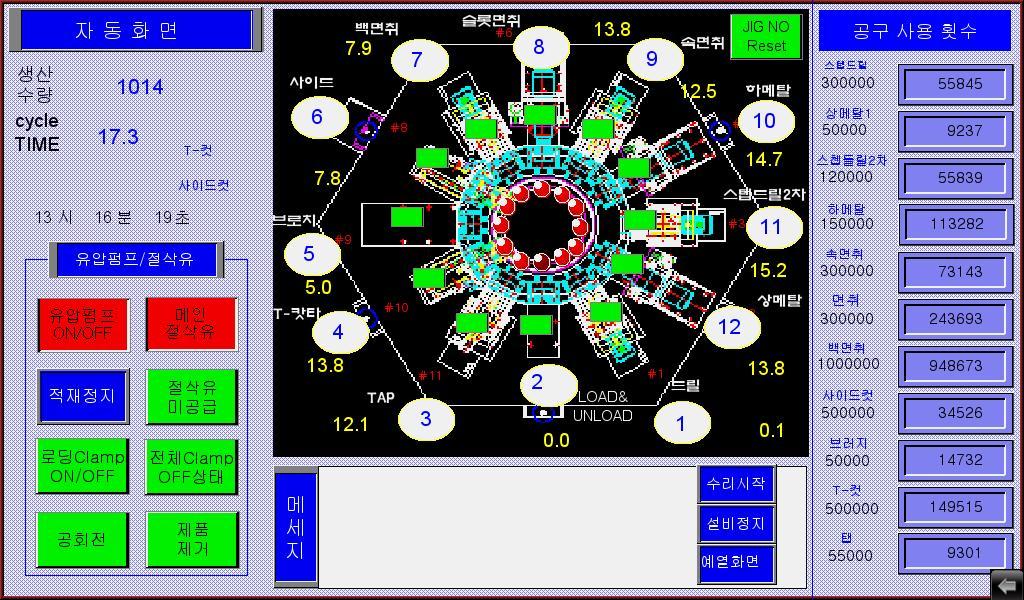Click station 10 time value 14.7
1024x600 pixels.
[764, 159]
